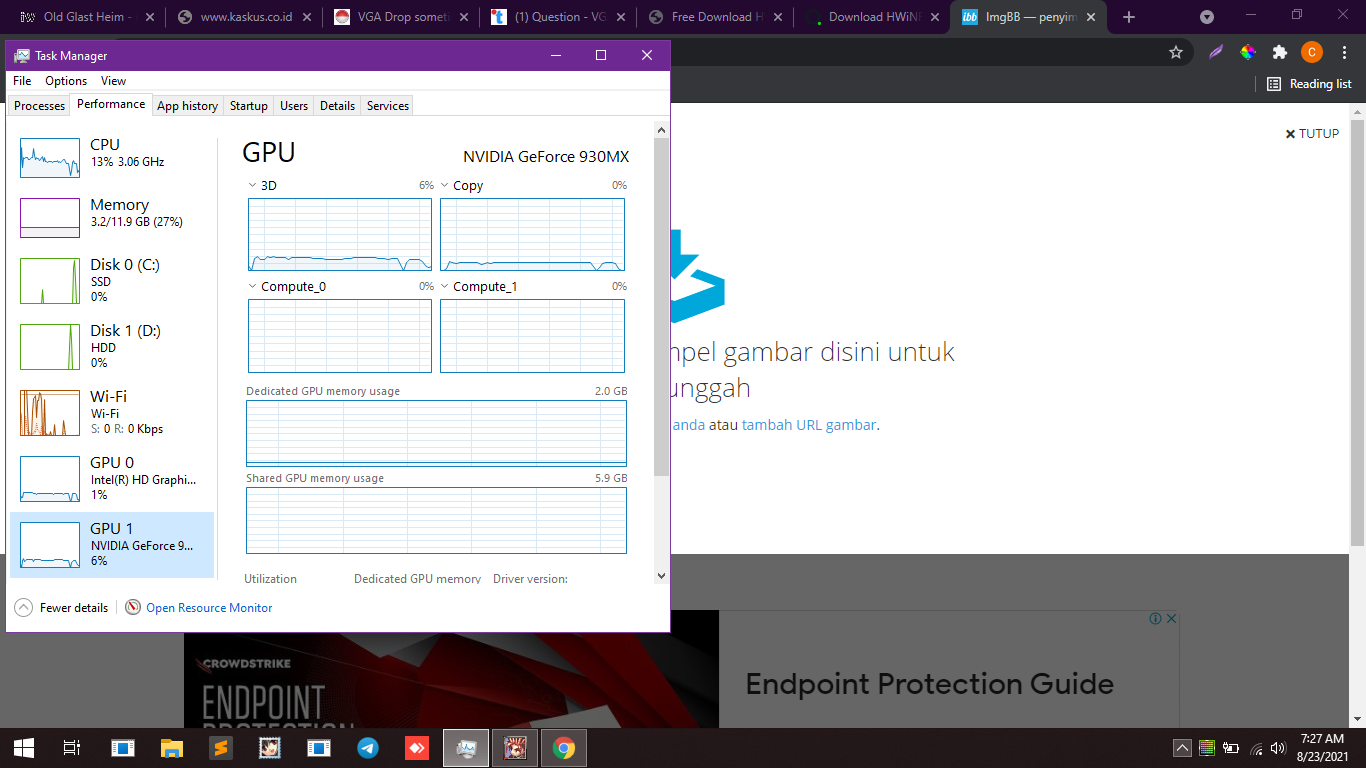Open AnyDesk from the taskbar
The height and width of the screenshot is (768, 1366).
(417, 747)
